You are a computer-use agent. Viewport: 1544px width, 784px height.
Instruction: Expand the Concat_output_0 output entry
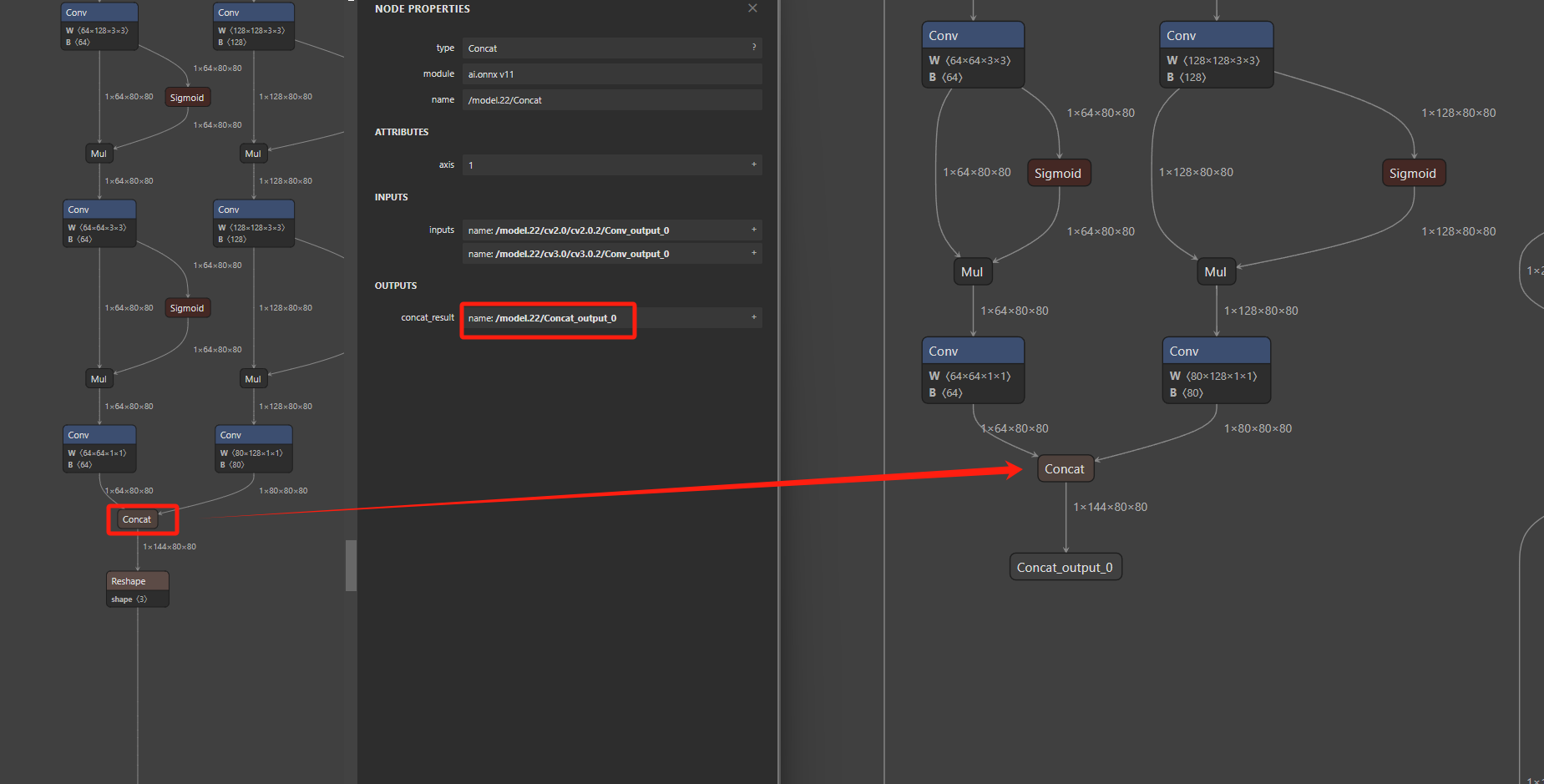(x=754, y=317)
